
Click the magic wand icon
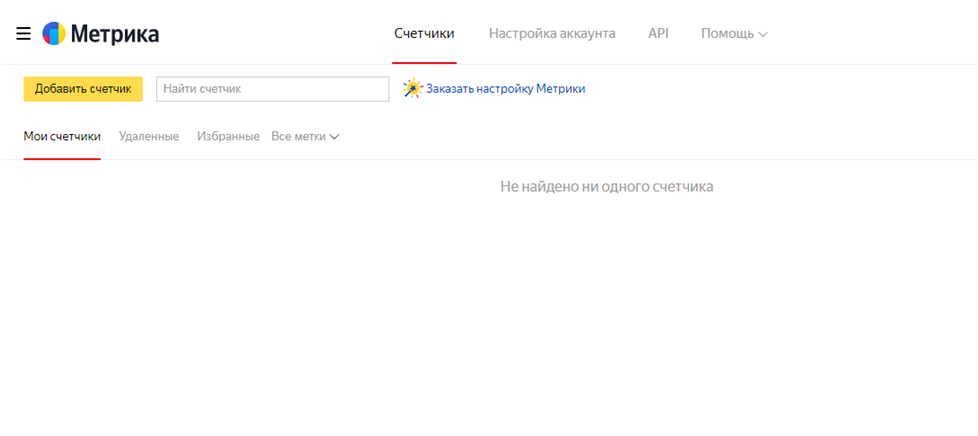click(x=412, y=89)
